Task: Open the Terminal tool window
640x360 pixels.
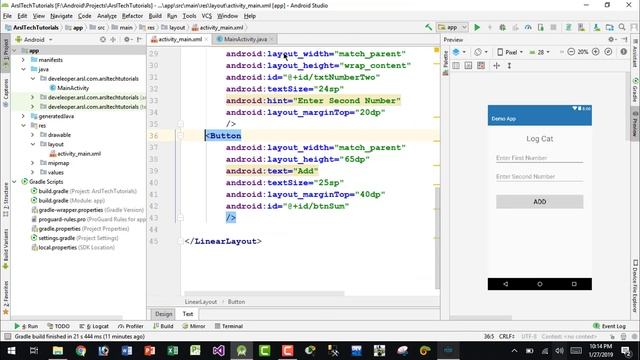Action: 229,326
